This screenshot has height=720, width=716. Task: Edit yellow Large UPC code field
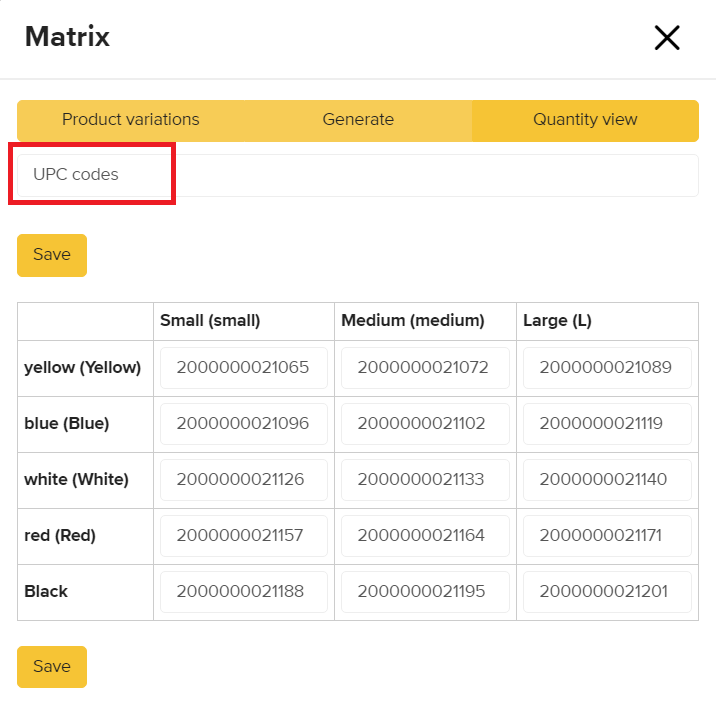607,368
